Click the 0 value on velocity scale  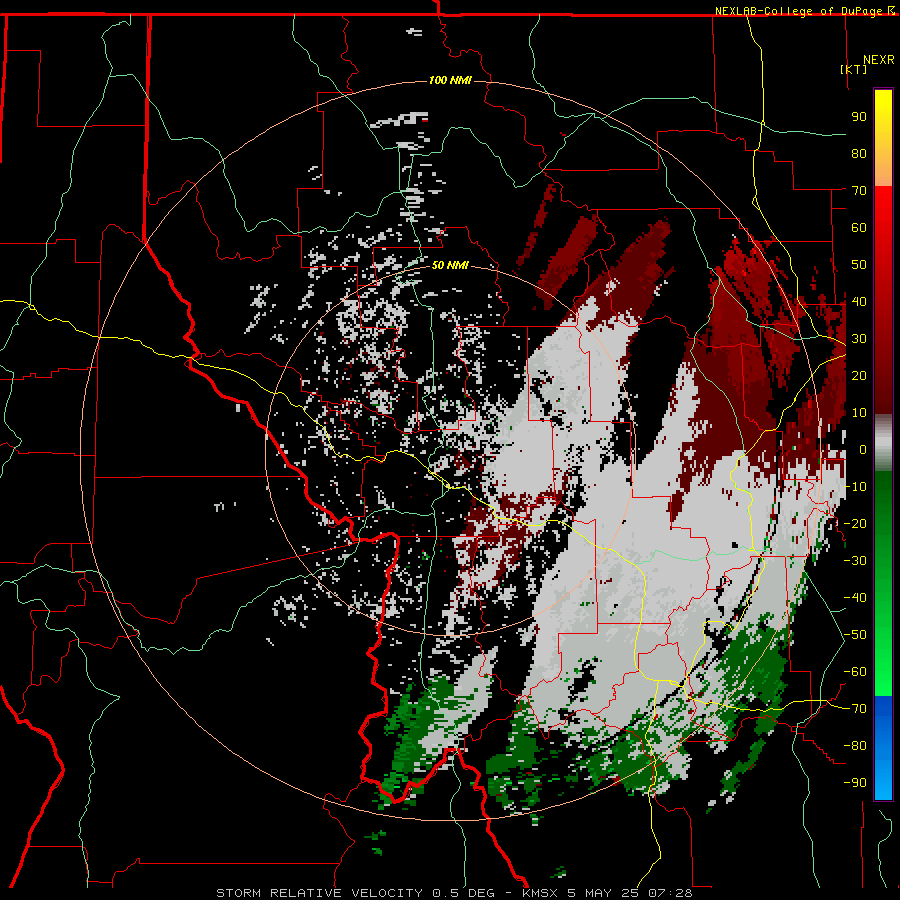(x=863, y=450)
